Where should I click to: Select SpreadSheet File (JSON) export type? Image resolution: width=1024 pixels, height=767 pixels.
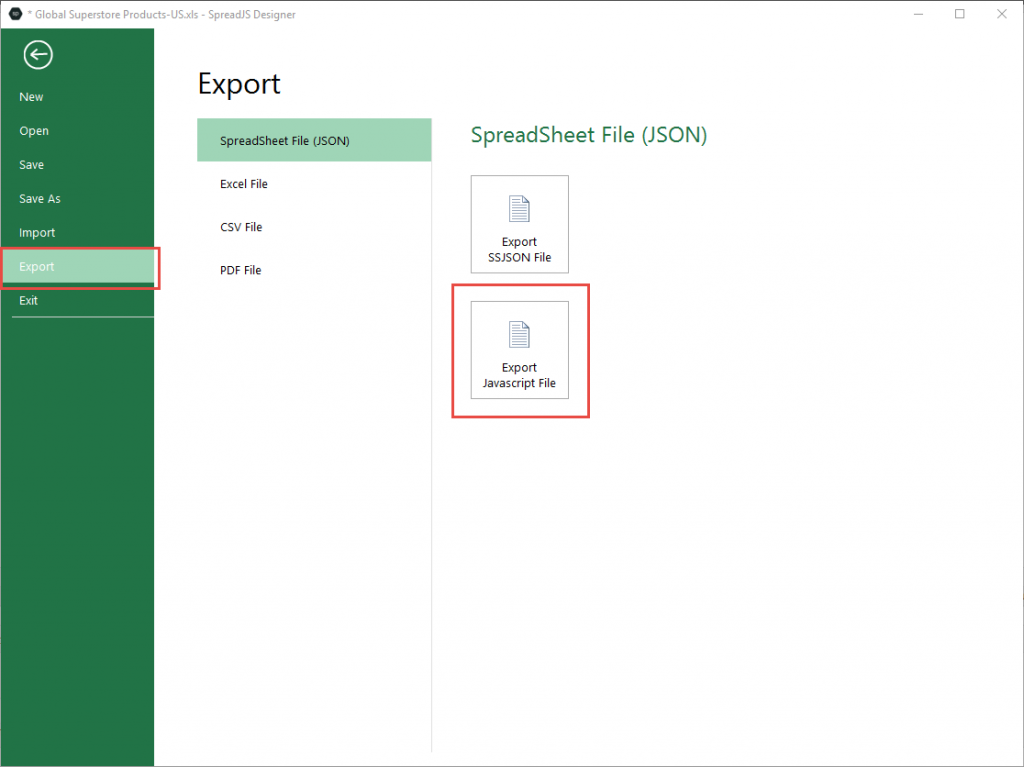pyautogui.click(x=314, y=140)
